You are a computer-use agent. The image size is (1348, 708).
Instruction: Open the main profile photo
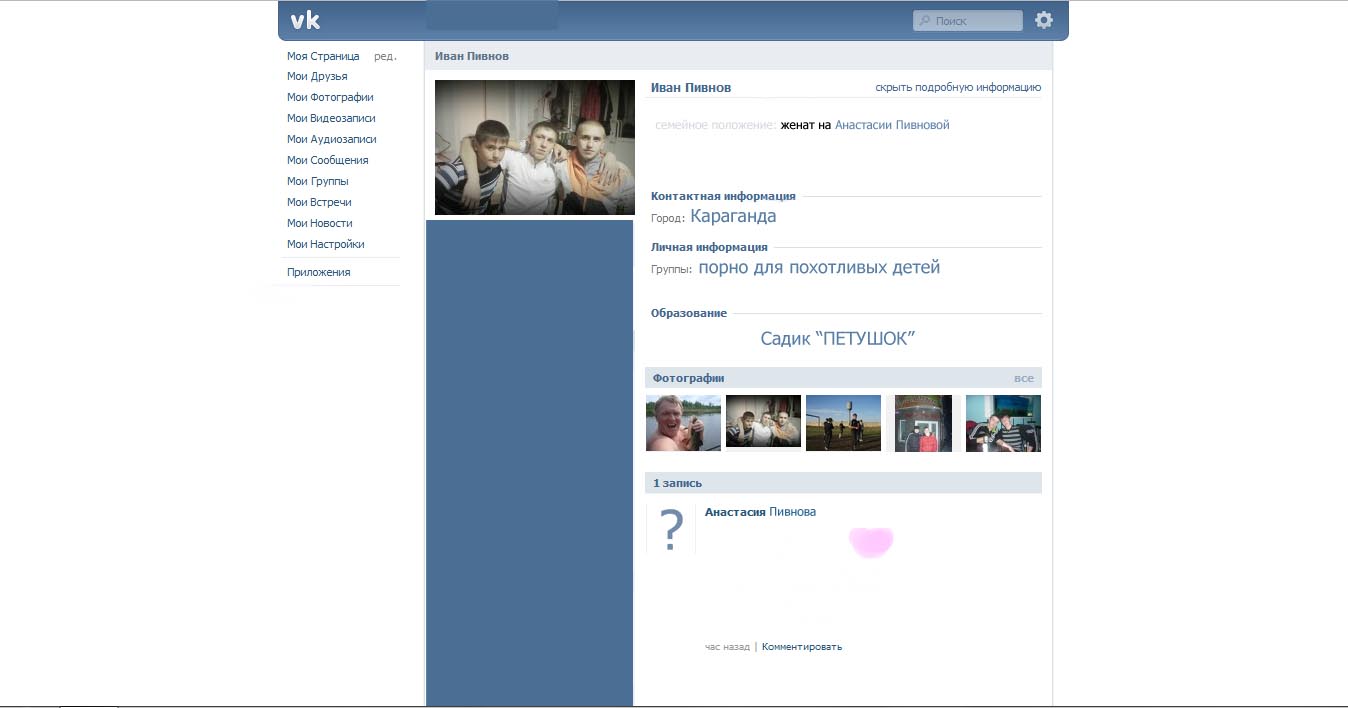point(535,147)
